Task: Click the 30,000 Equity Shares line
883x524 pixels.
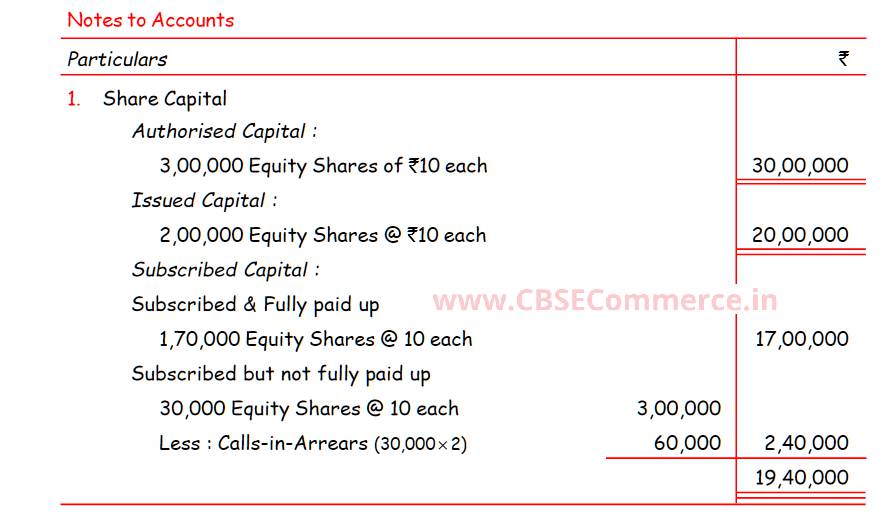Action: coord(309,408)
